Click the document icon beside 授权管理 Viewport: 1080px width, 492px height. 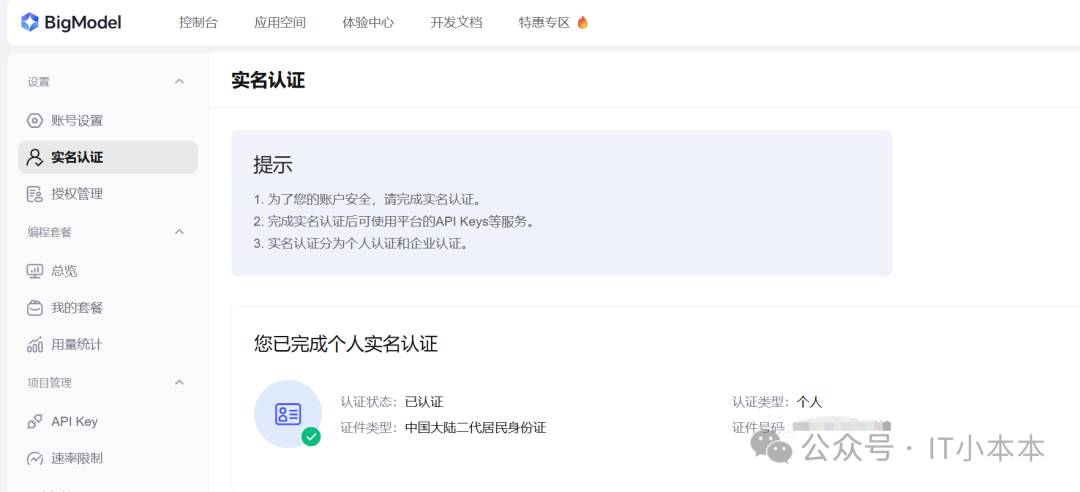pos(34,194)
